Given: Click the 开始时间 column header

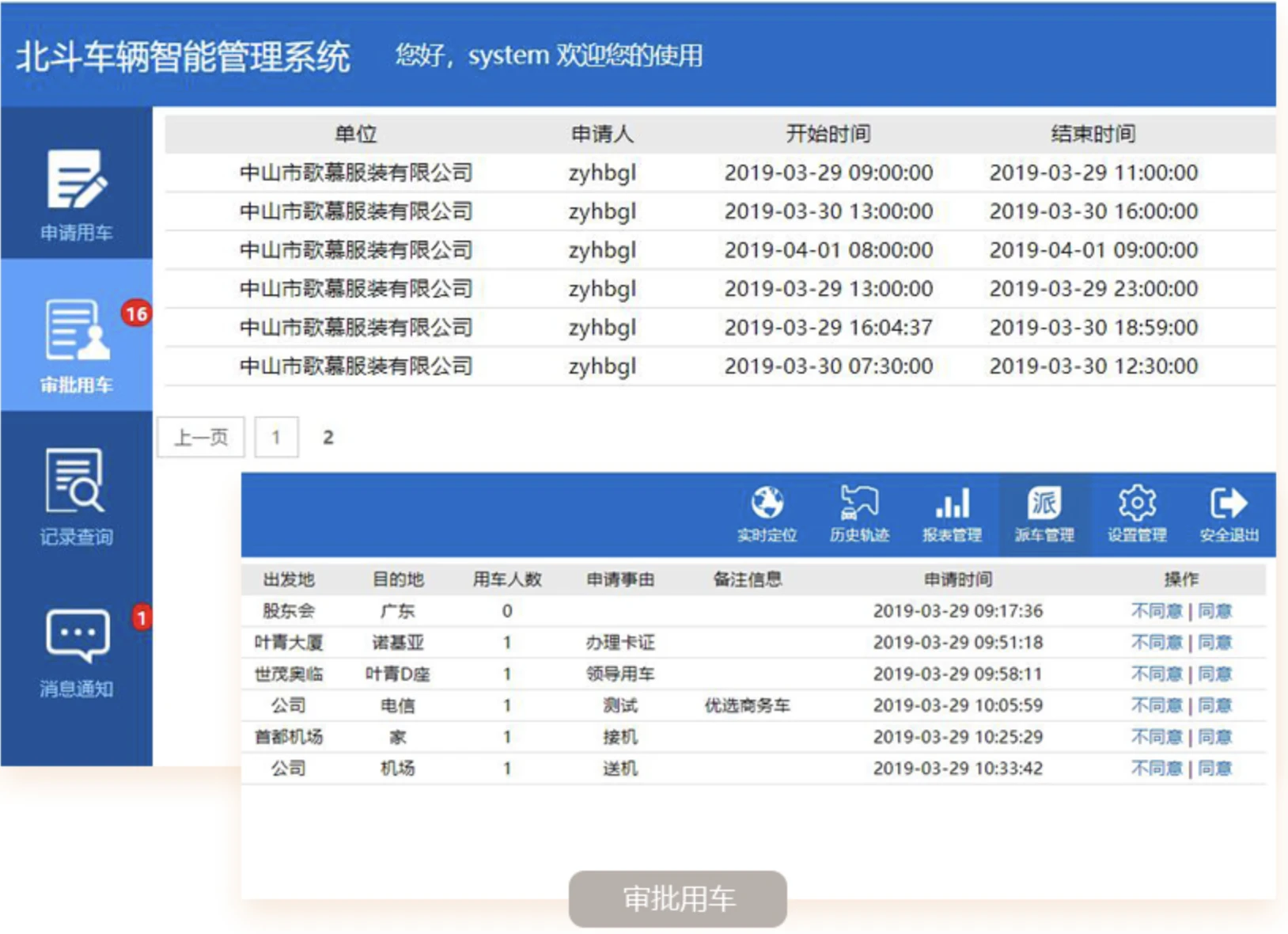Looking at the screenshot, I should point(828,133).
